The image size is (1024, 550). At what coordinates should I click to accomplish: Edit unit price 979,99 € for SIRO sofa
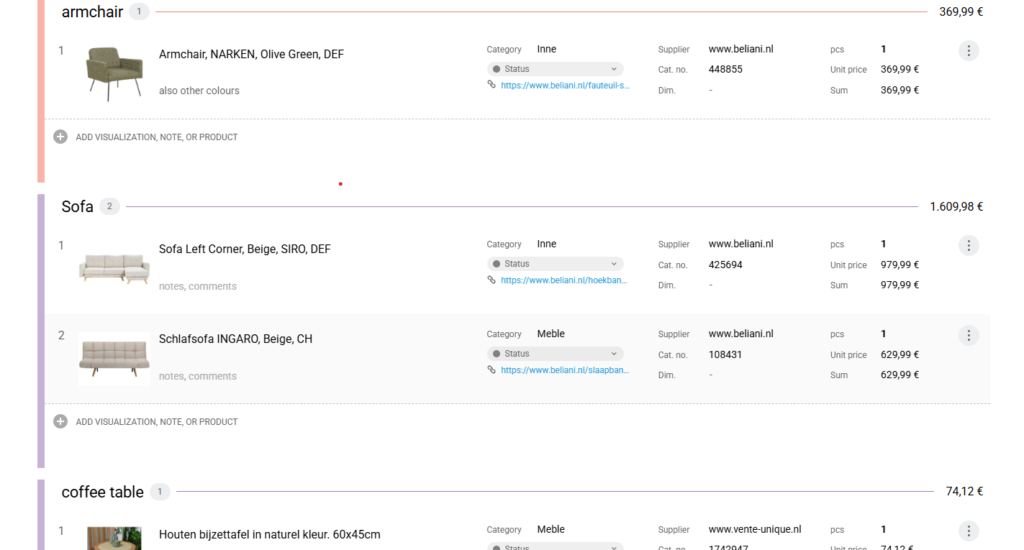899,265
